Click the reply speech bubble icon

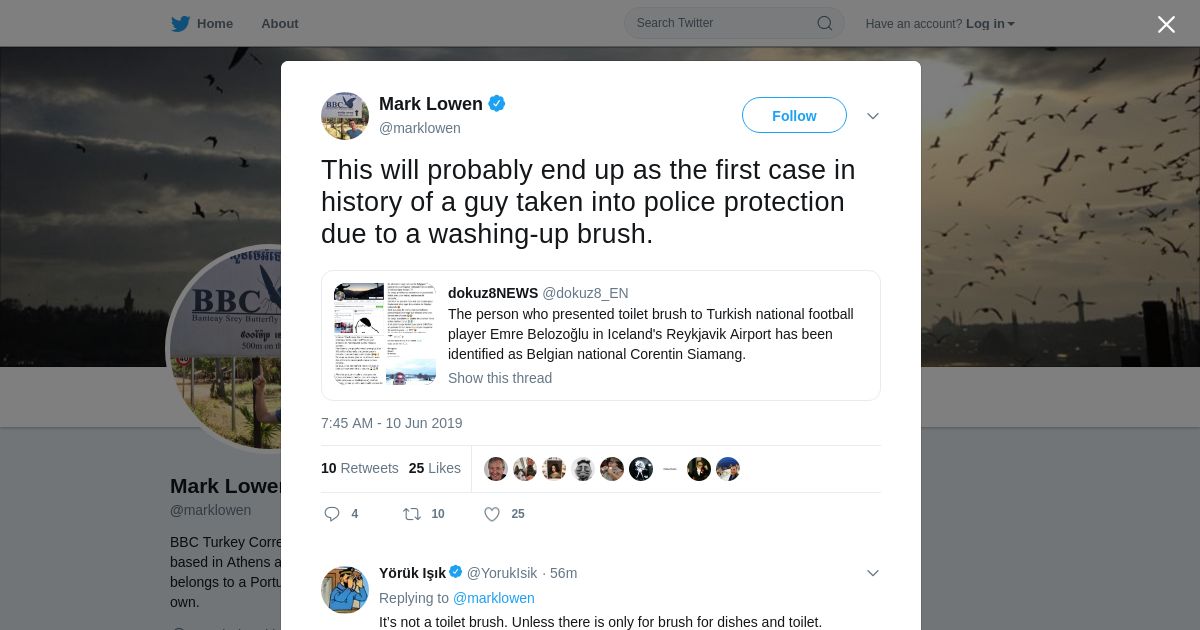pyautogui.click(x=332, y=514)
